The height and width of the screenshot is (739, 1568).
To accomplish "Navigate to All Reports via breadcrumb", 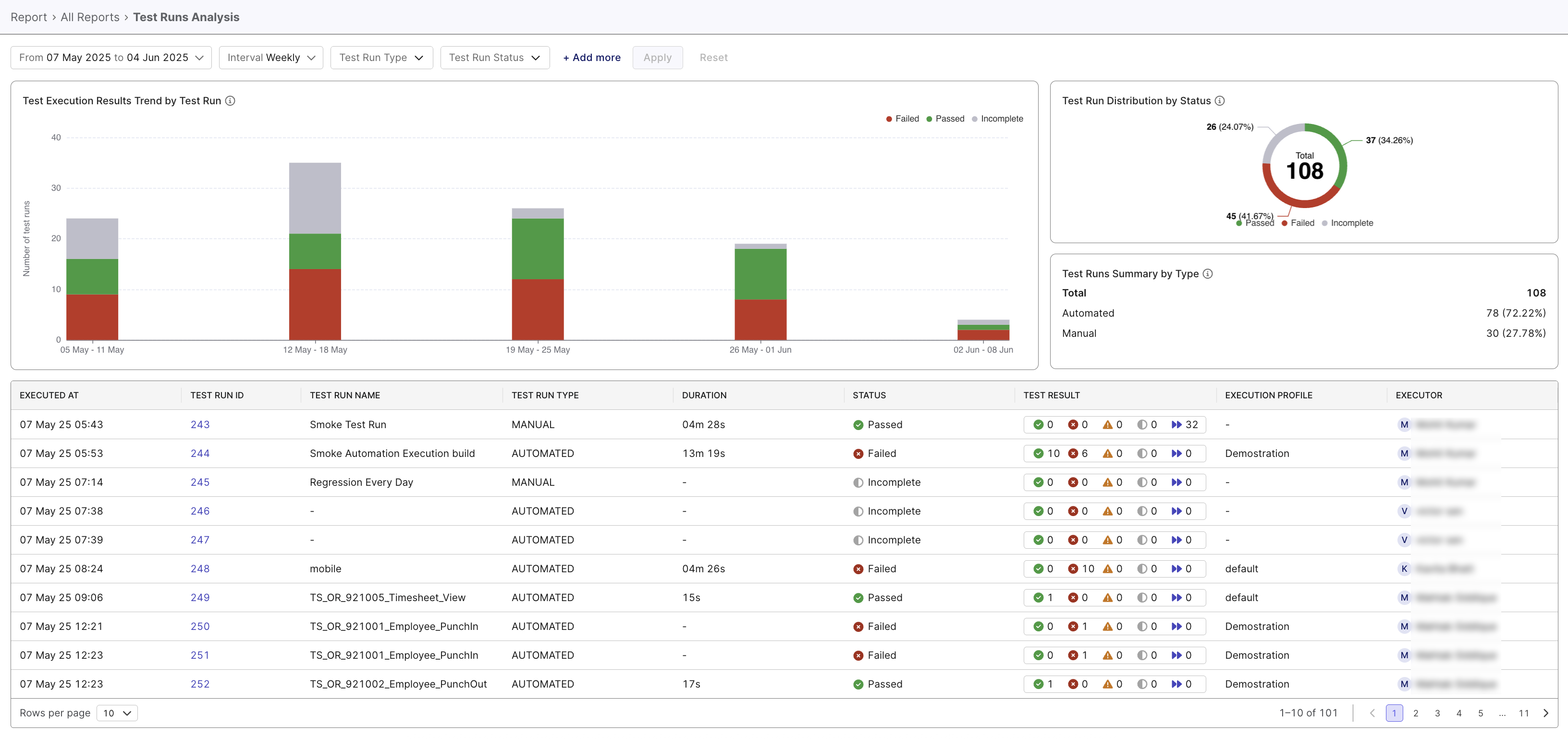I will point(90,17).
